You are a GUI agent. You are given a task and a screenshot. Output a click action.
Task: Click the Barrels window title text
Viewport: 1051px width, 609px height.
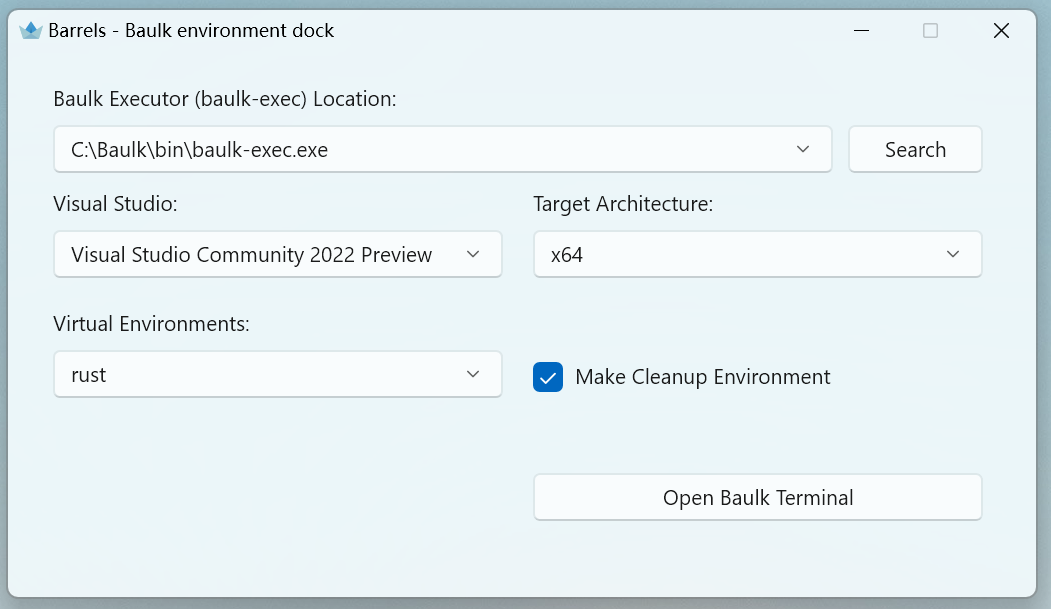click(x=191, y=31)
